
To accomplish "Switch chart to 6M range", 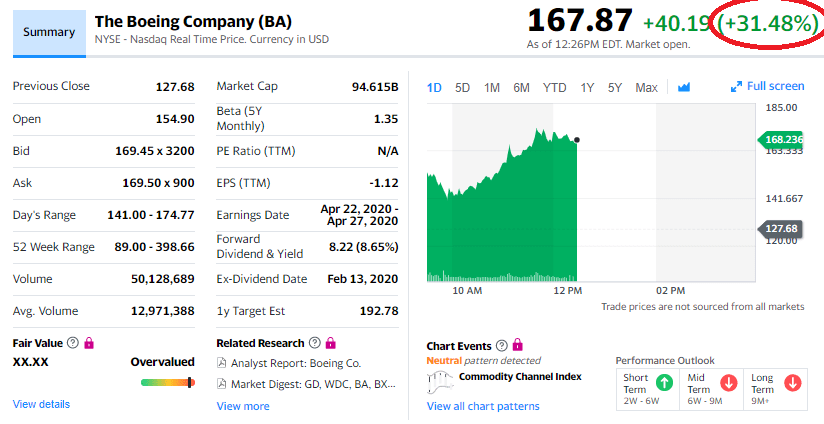I will tap(521, 88).
